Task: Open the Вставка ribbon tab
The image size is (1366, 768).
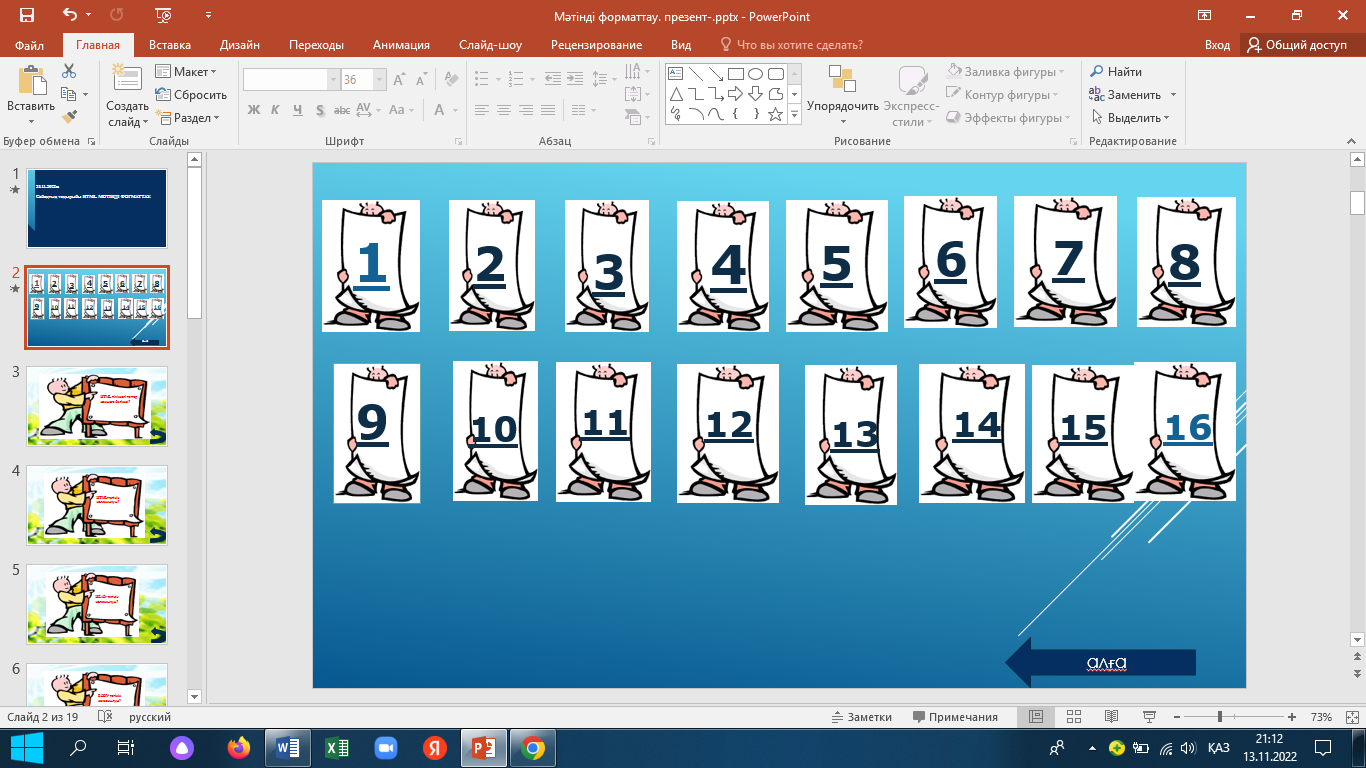Action: 169,45
